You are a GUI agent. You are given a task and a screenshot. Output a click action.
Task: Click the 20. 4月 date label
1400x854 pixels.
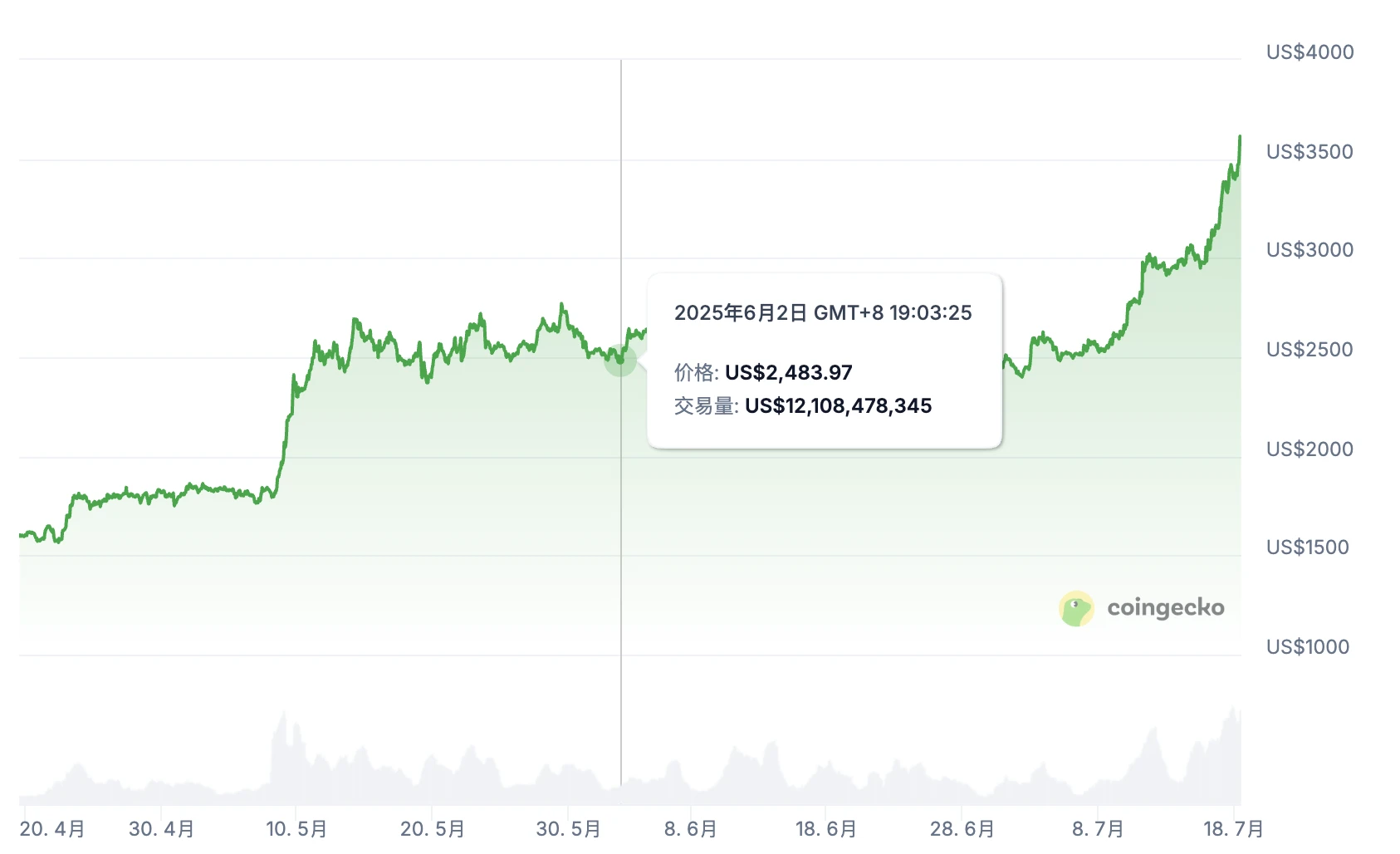(52, 829)
